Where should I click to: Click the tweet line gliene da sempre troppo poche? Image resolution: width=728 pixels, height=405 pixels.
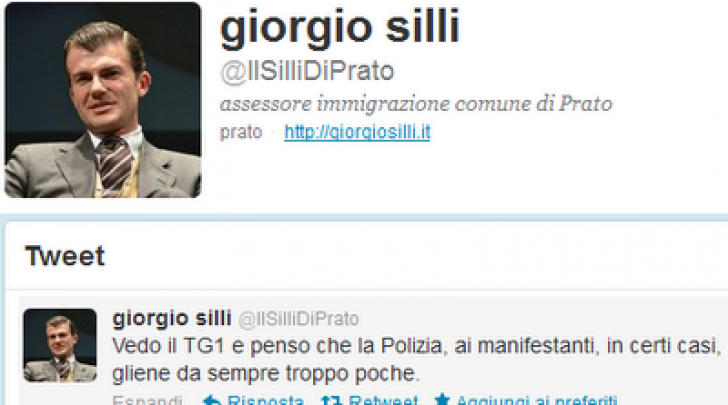click(x=266, y=374)
